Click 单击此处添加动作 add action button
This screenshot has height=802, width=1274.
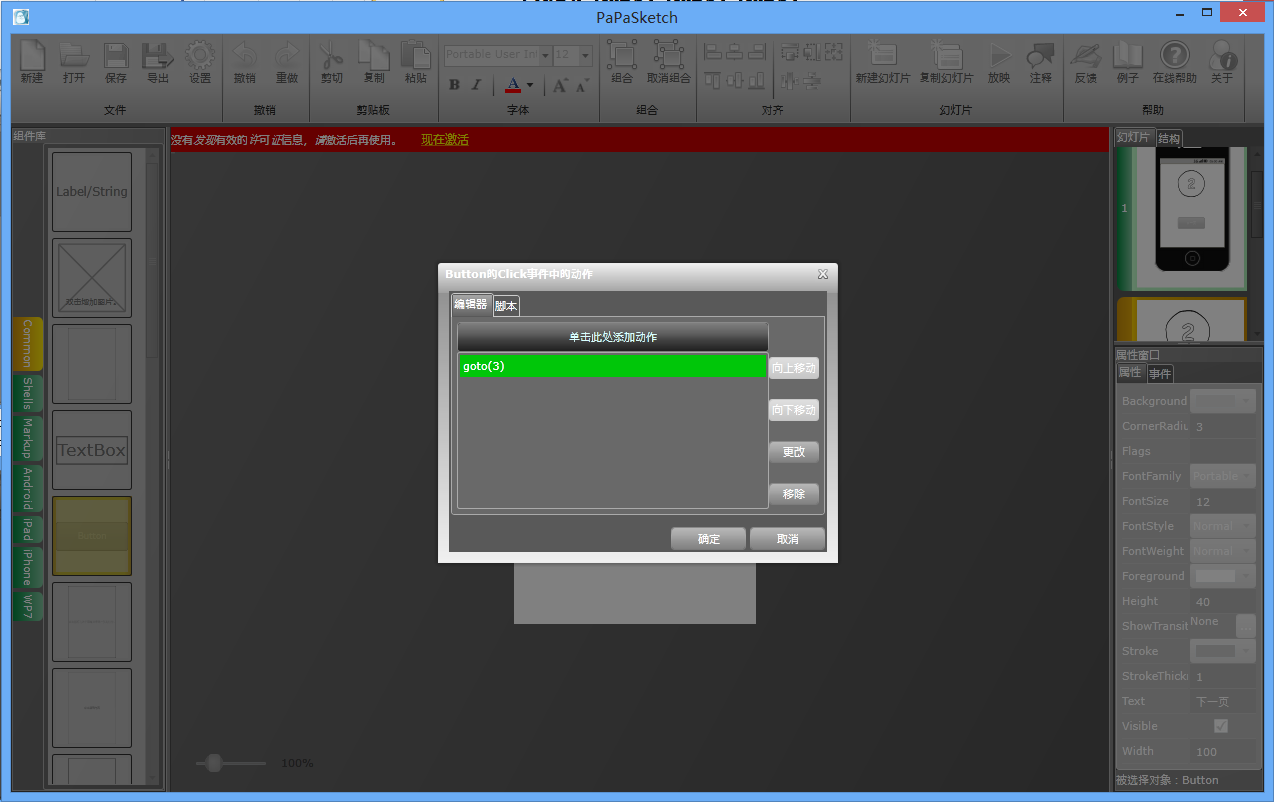click(x=613, y=337)
